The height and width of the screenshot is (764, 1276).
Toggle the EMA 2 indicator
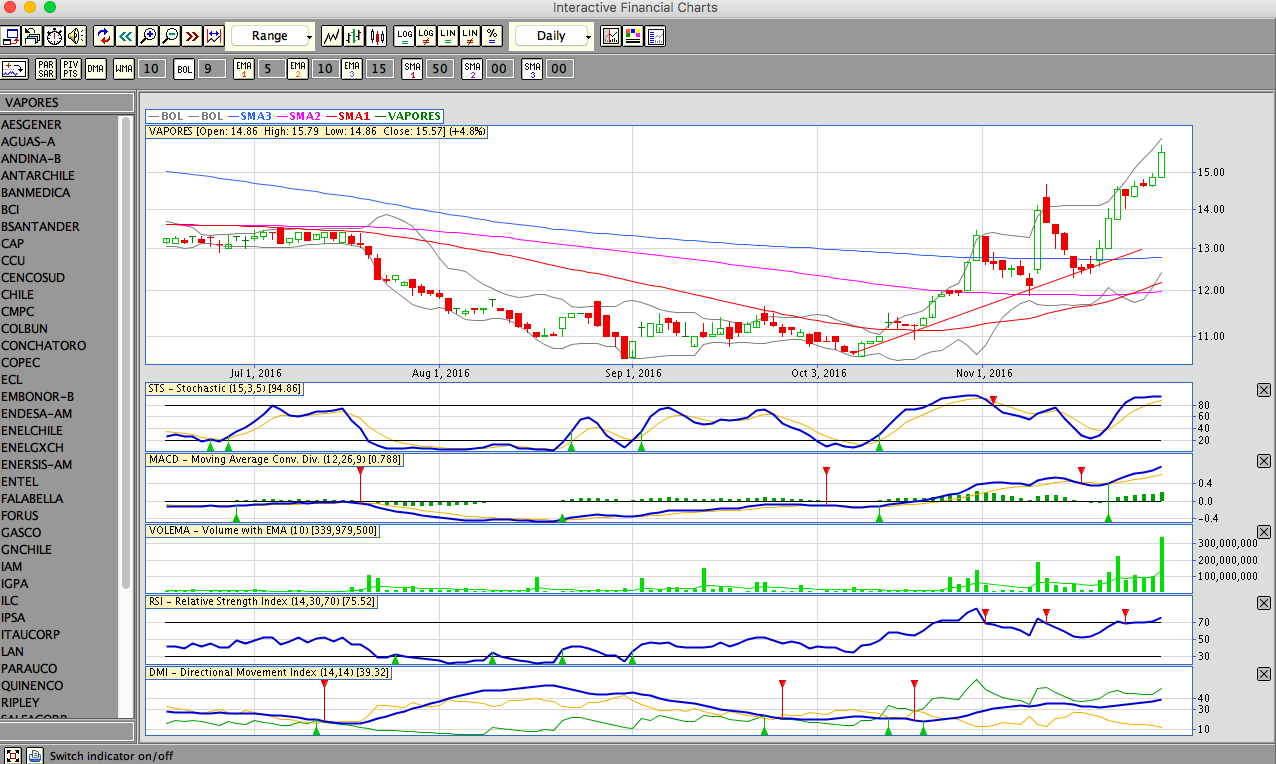298,69
